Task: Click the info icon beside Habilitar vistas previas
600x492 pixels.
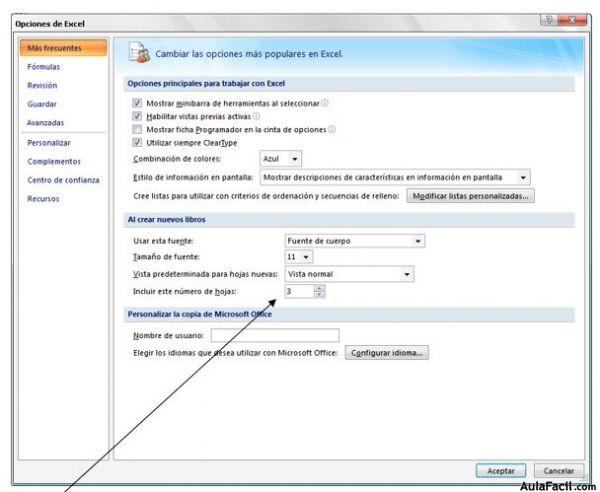Action: (256, 116)
